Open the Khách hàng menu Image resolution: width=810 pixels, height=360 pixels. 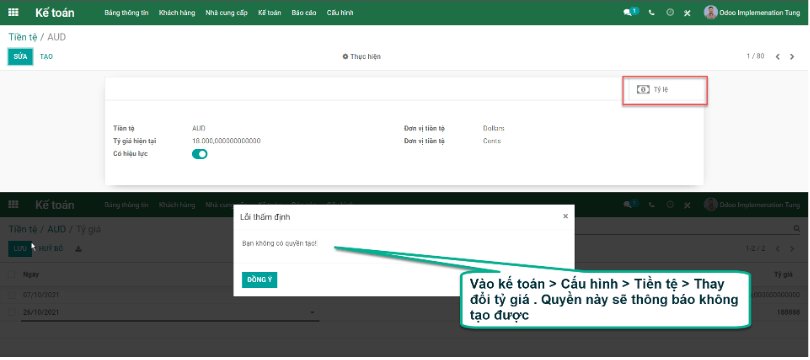pyautogui.click(x=177, y=13)
